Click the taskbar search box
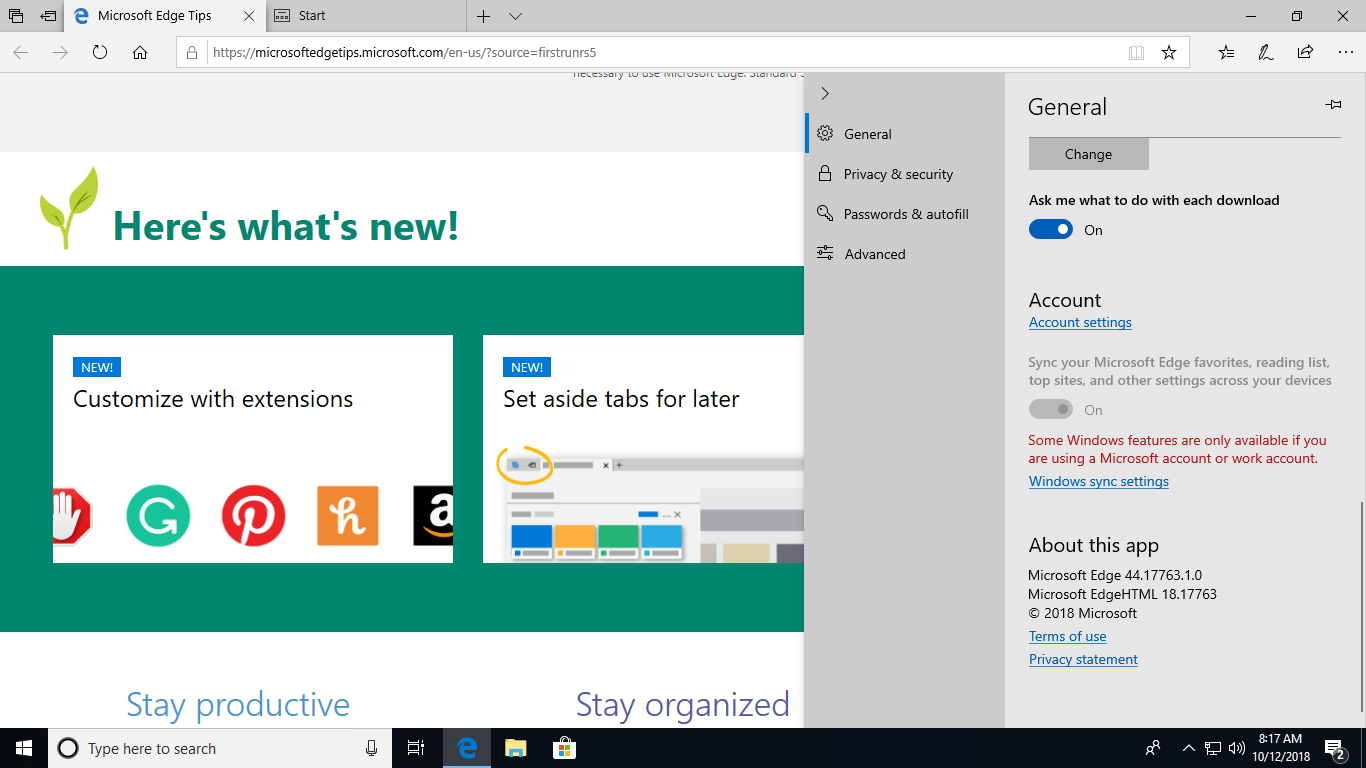The height and width of the screenshot is (768, 1366). 220,748
